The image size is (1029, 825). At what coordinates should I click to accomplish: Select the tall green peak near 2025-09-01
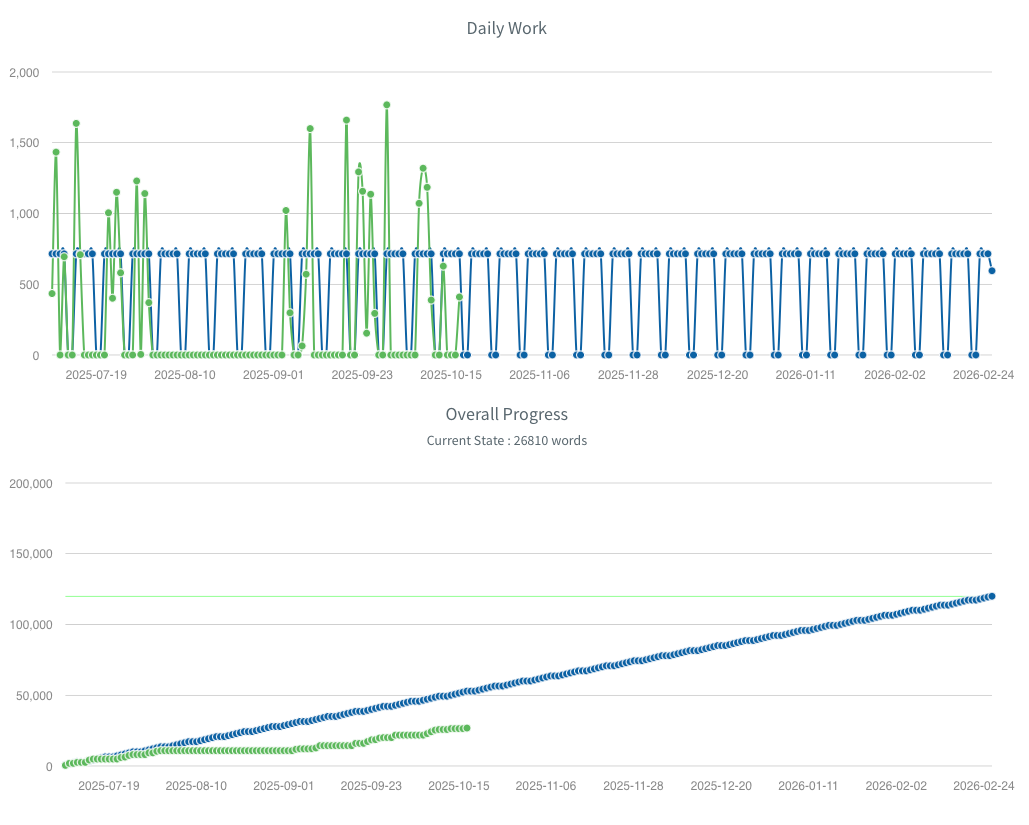[x=308, y=128]
